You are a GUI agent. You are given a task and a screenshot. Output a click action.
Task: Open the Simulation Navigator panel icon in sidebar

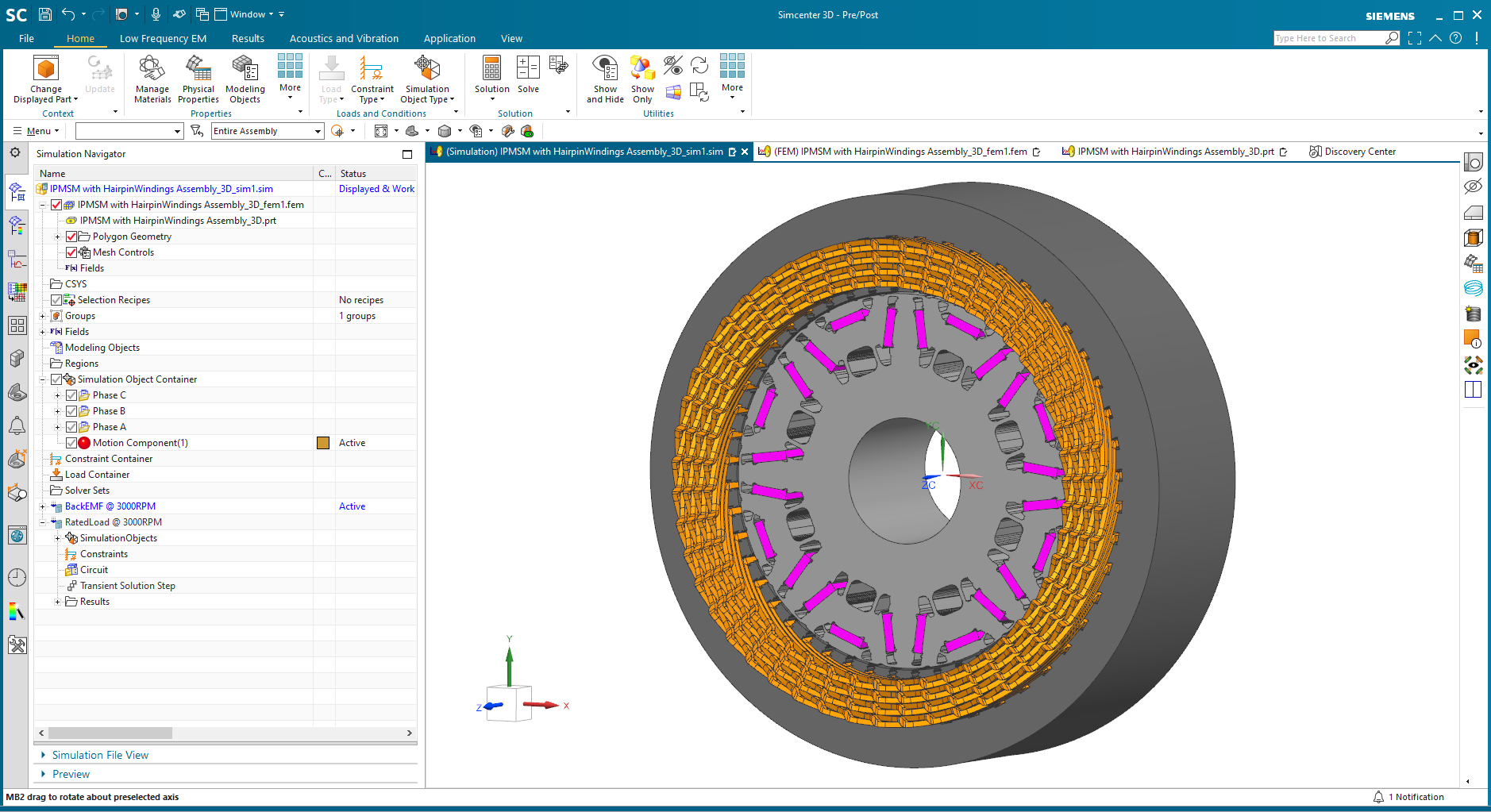pos(16,191)
